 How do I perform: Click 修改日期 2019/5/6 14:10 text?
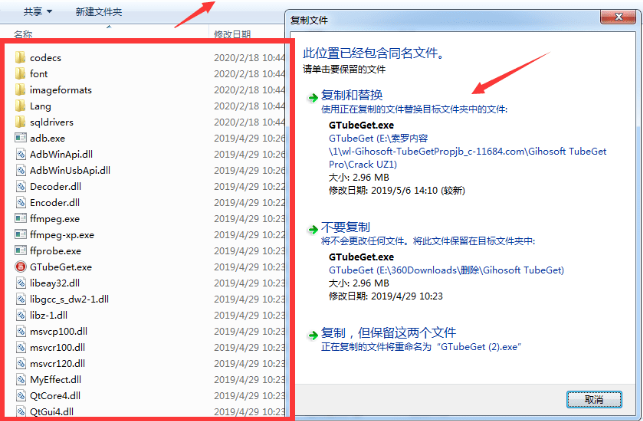click(397, 191)
